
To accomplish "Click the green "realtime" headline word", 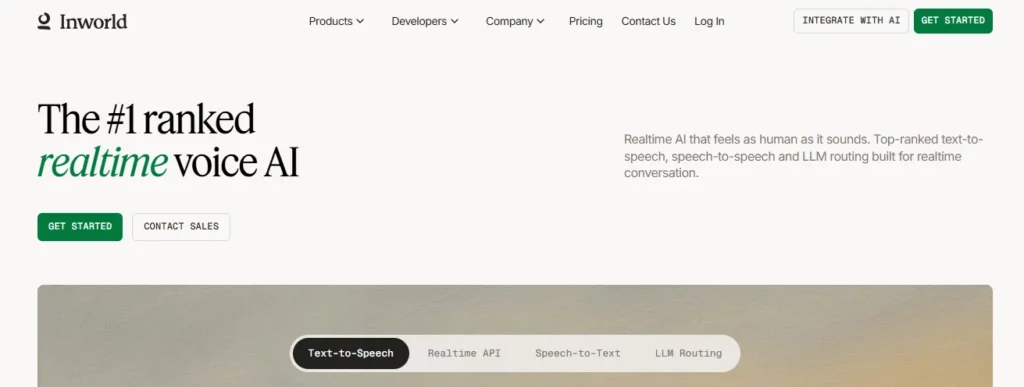I will 103,163.
